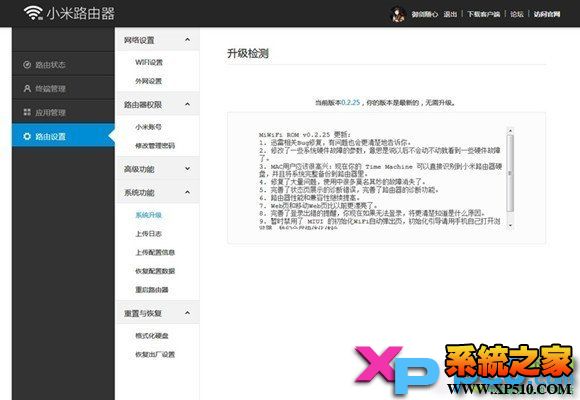The height and width of the screenshot is (400, 580).
Task: Open 路由状态 in left sidebar
Action: pyautogui.click(x=63, y=64)
